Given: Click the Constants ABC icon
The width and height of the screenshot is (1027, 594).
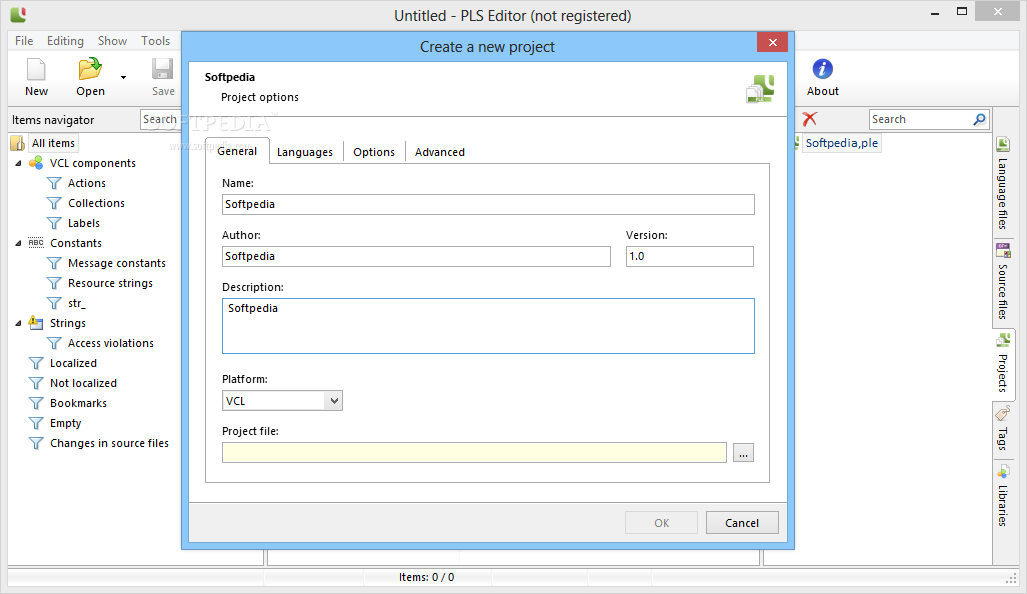Looking at the screenshot, I should point(36,242).
